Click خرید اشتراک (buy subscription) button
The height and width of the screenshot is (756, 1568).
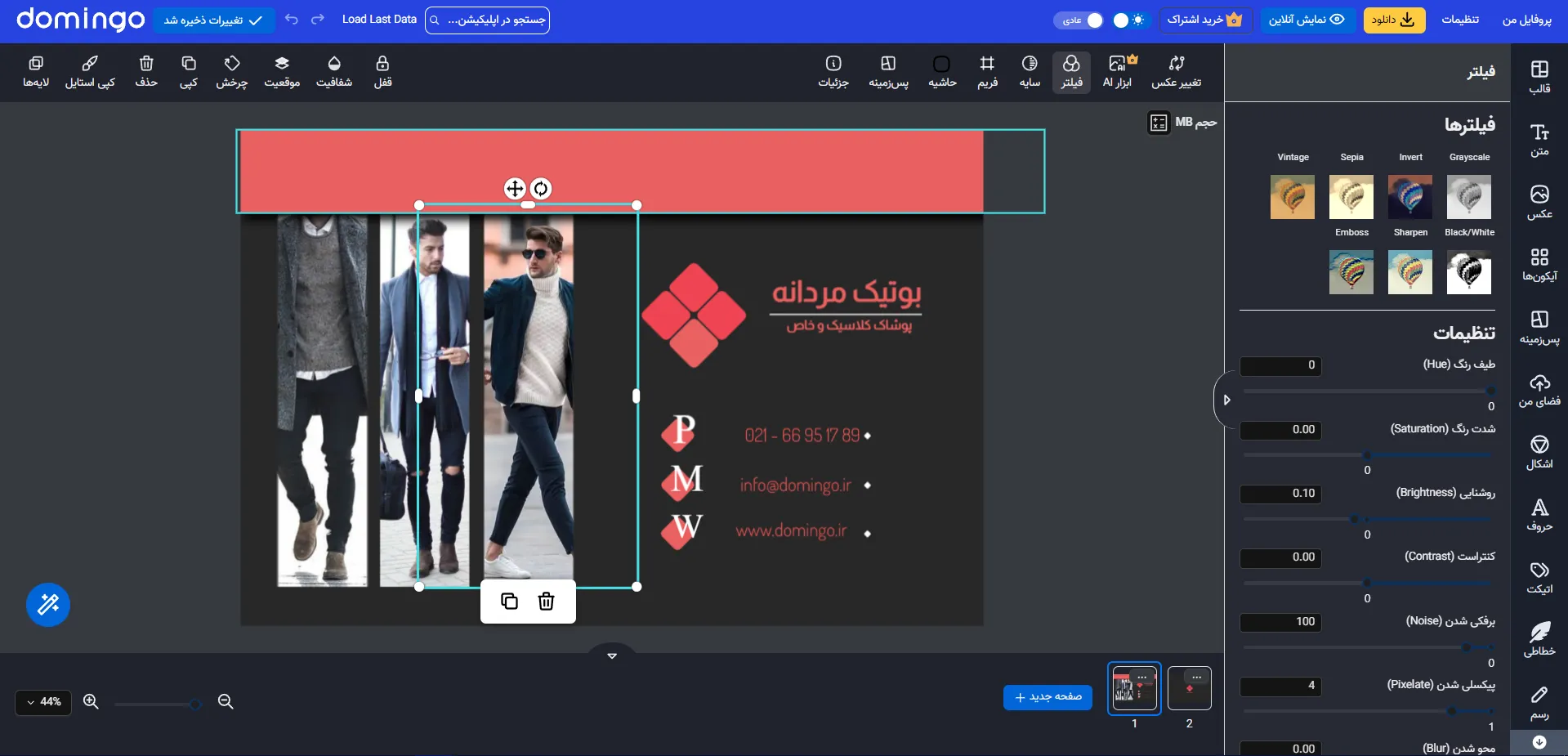[1205, 20]
